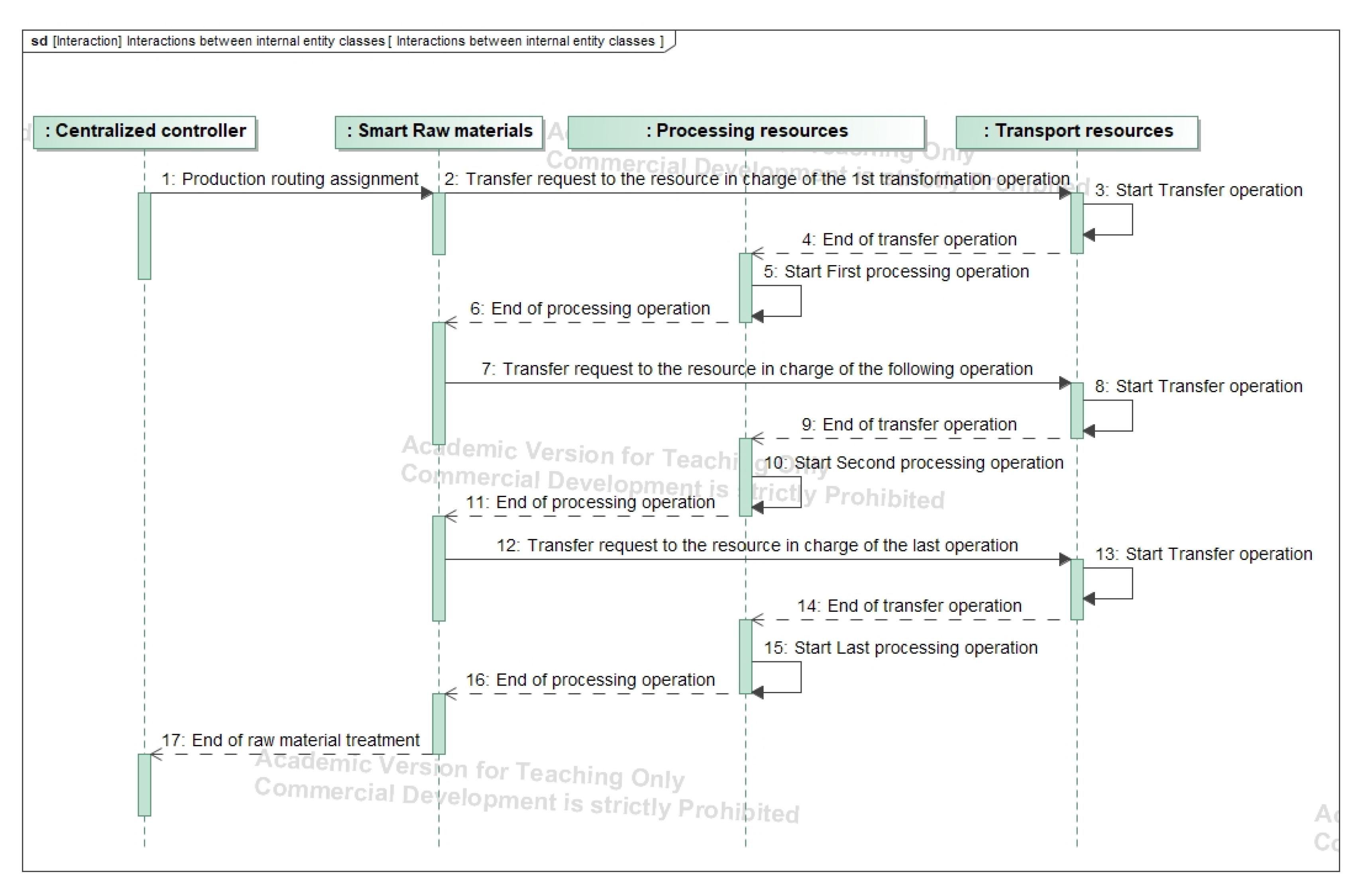
Task: Click the first 6: End of processing operation message
Action: (590, 309)
